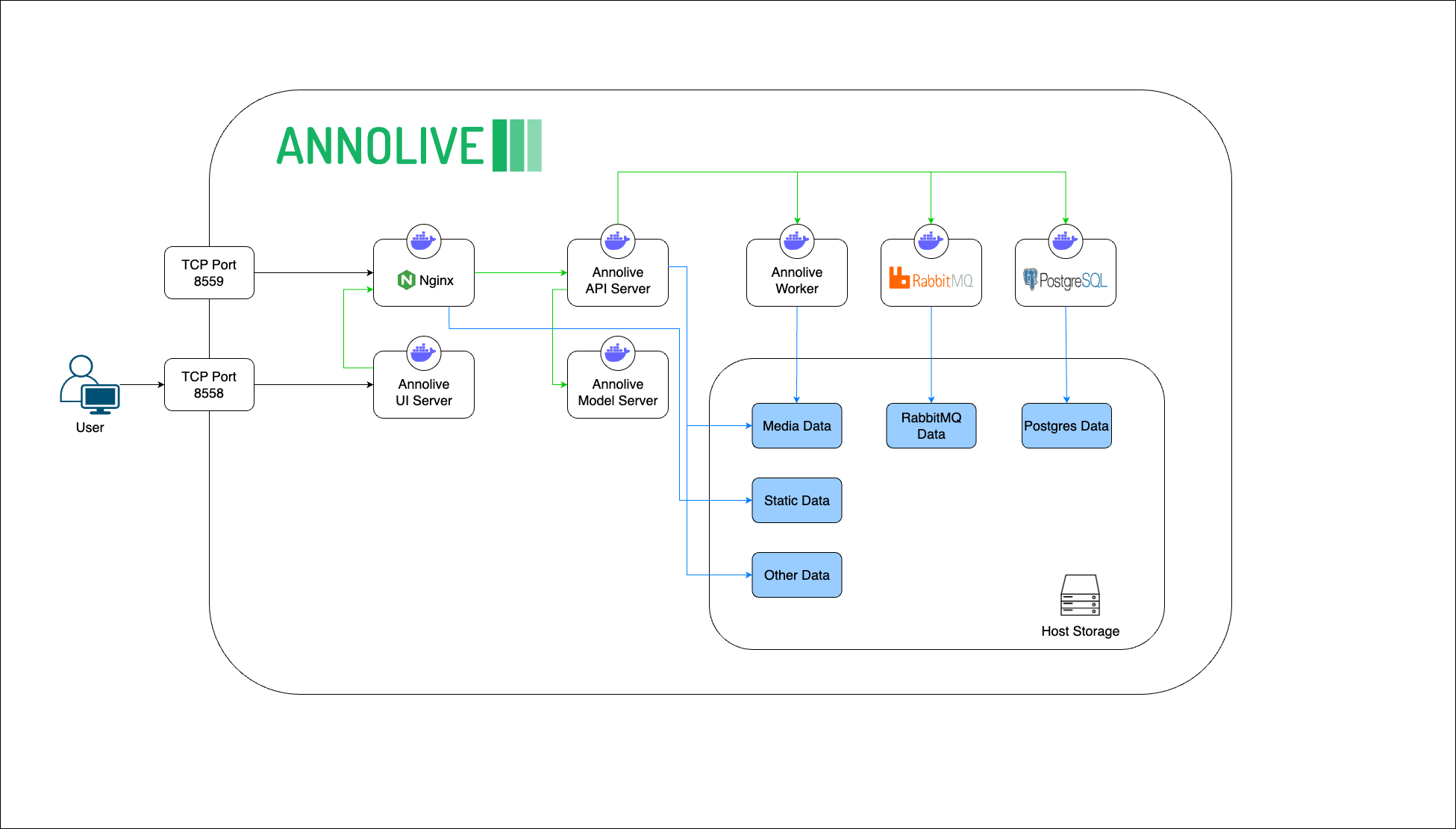
Task: Select the TCP Port 8558 box
Action: coord(209,385)
